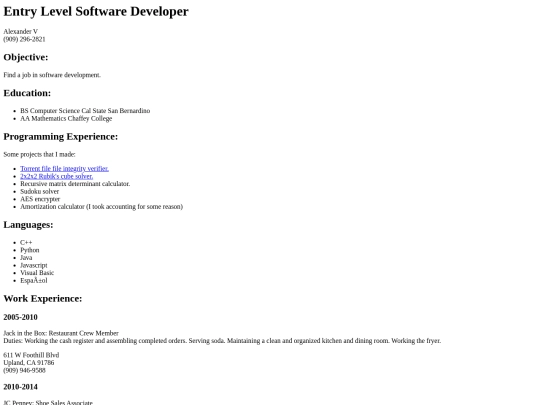The height and width of the screenshot is (405, 540).
Task: Click the 'Amortization calculator' list item
Action: [102, 206]
